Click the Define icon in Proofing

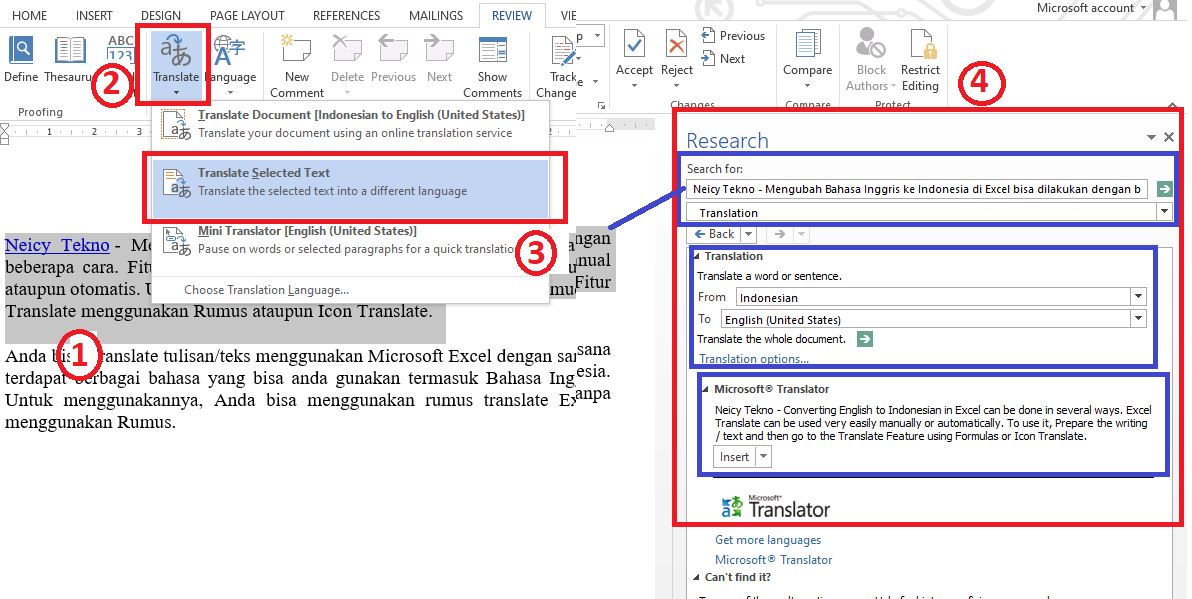21,50
